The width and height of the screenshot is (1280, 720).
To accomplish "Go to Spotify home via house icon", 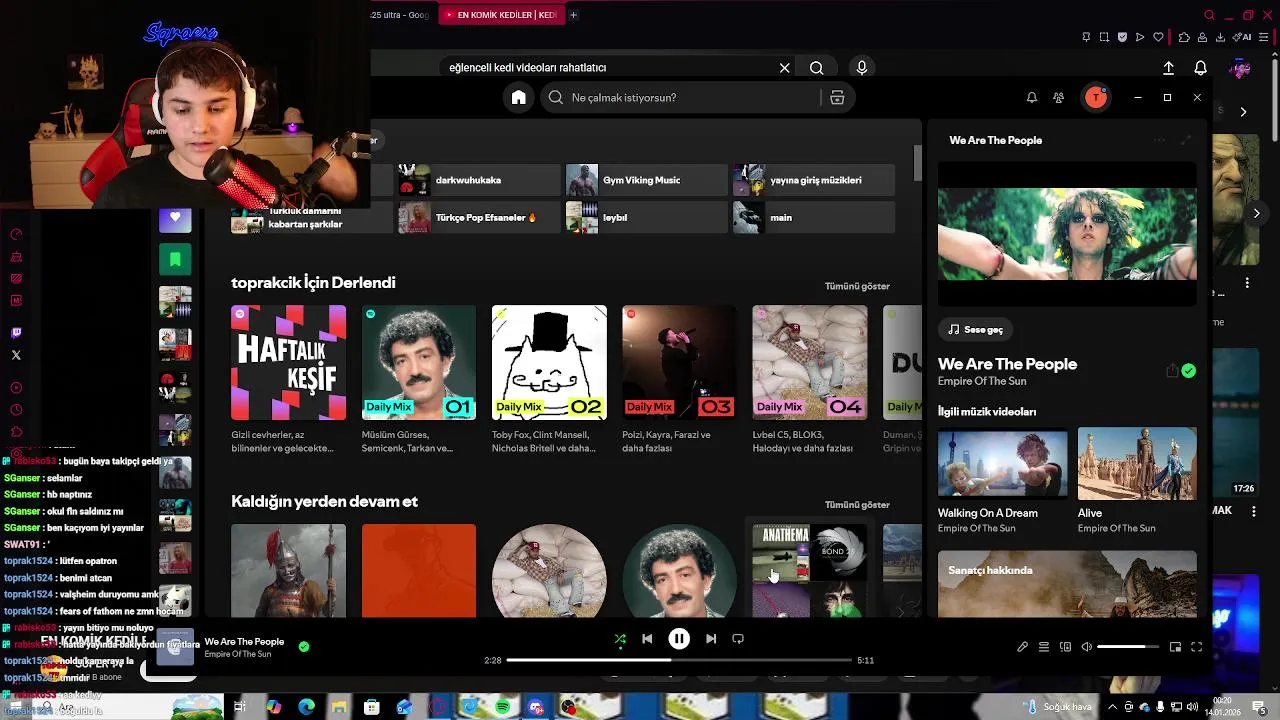I will [518, 97].
